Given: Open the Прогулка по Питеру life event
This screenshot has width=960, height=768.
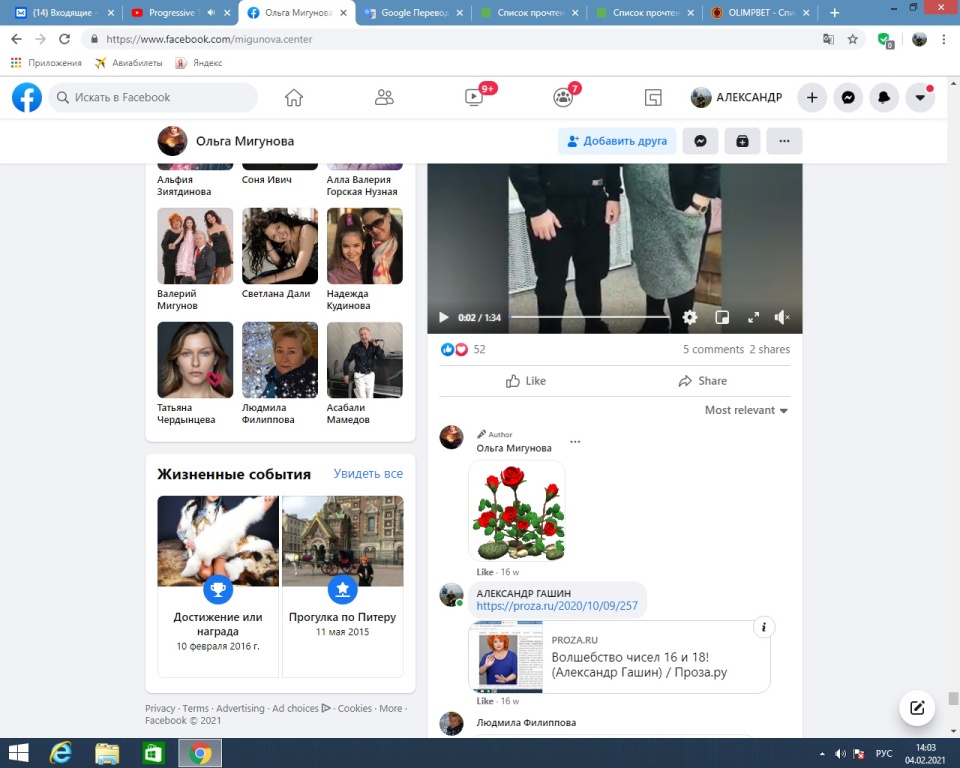Looking at the screenshot, I should point(343,586).
